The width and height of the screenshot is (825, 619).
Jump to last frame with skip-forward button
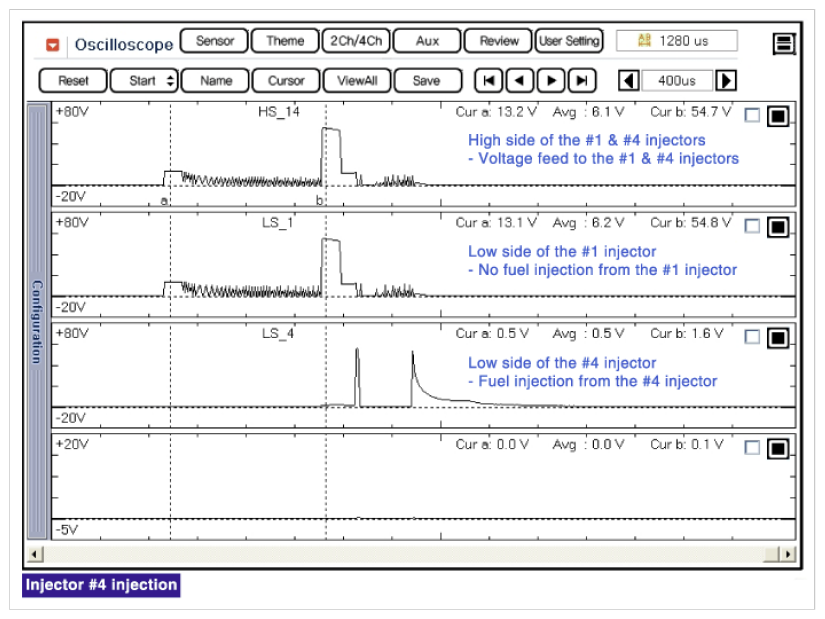tap(582, 81)
